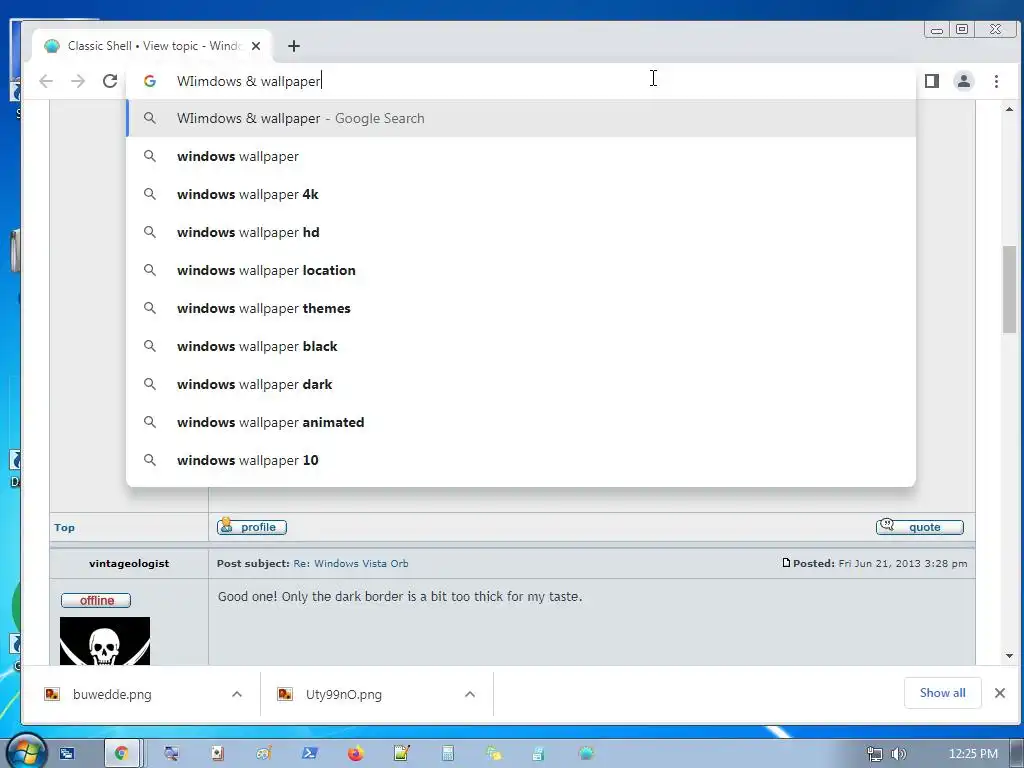
Task: Go forward to next page
Action: (78, 81)
